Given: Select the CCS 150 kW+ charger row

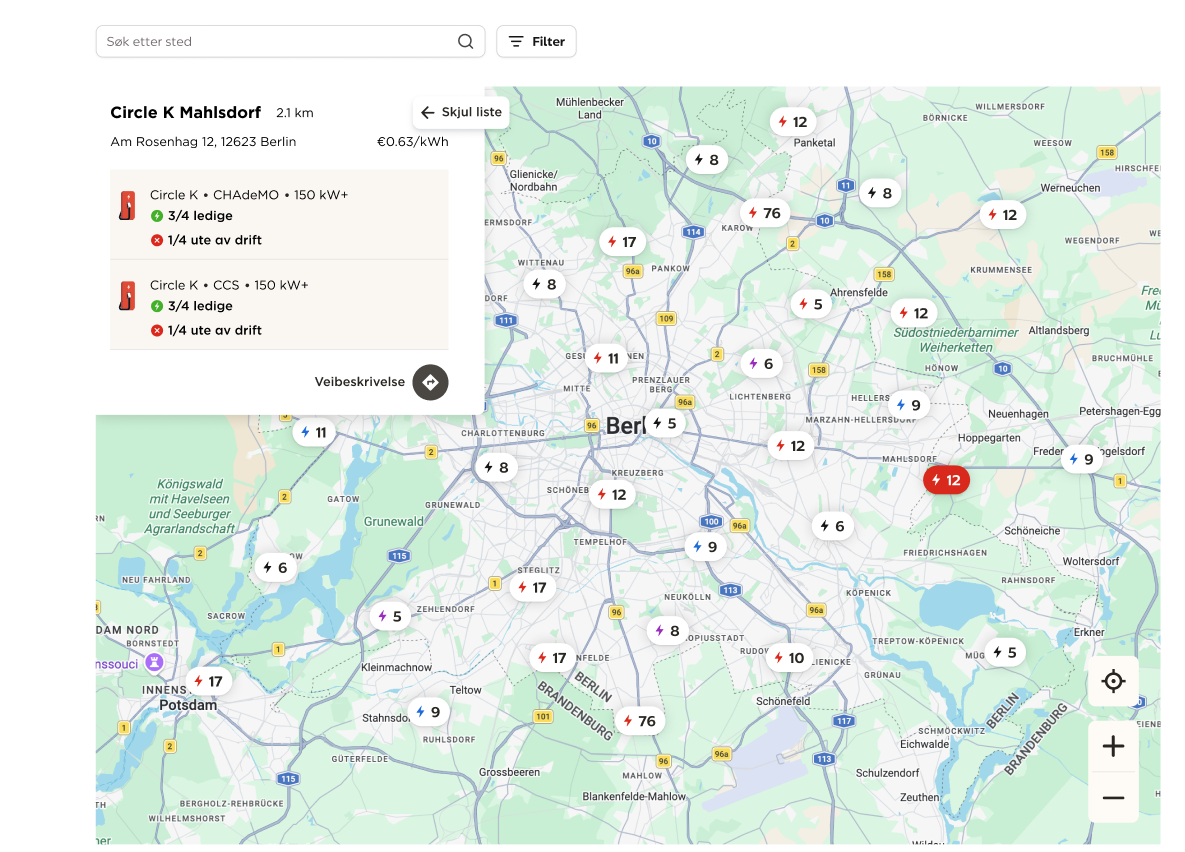Looking at the screenshot, I should [280, 305].
